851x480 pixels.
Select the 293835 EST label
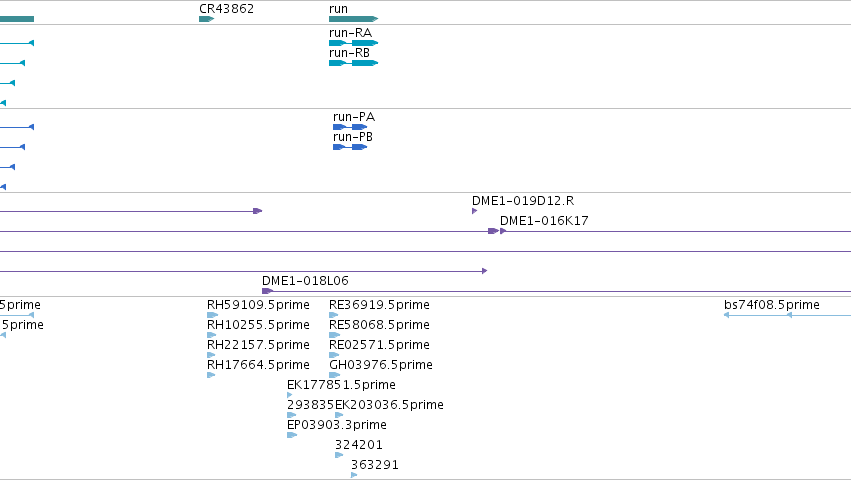[310, 405]
